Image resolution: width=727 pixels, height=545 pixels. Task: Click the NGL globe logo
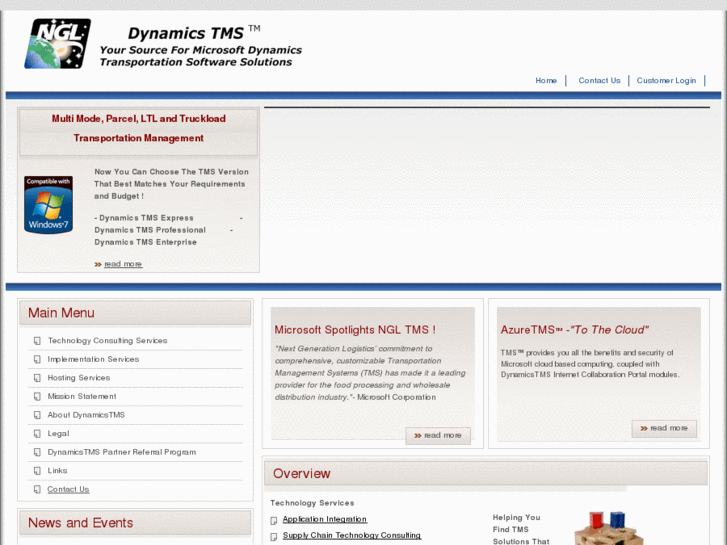[57, 44]
